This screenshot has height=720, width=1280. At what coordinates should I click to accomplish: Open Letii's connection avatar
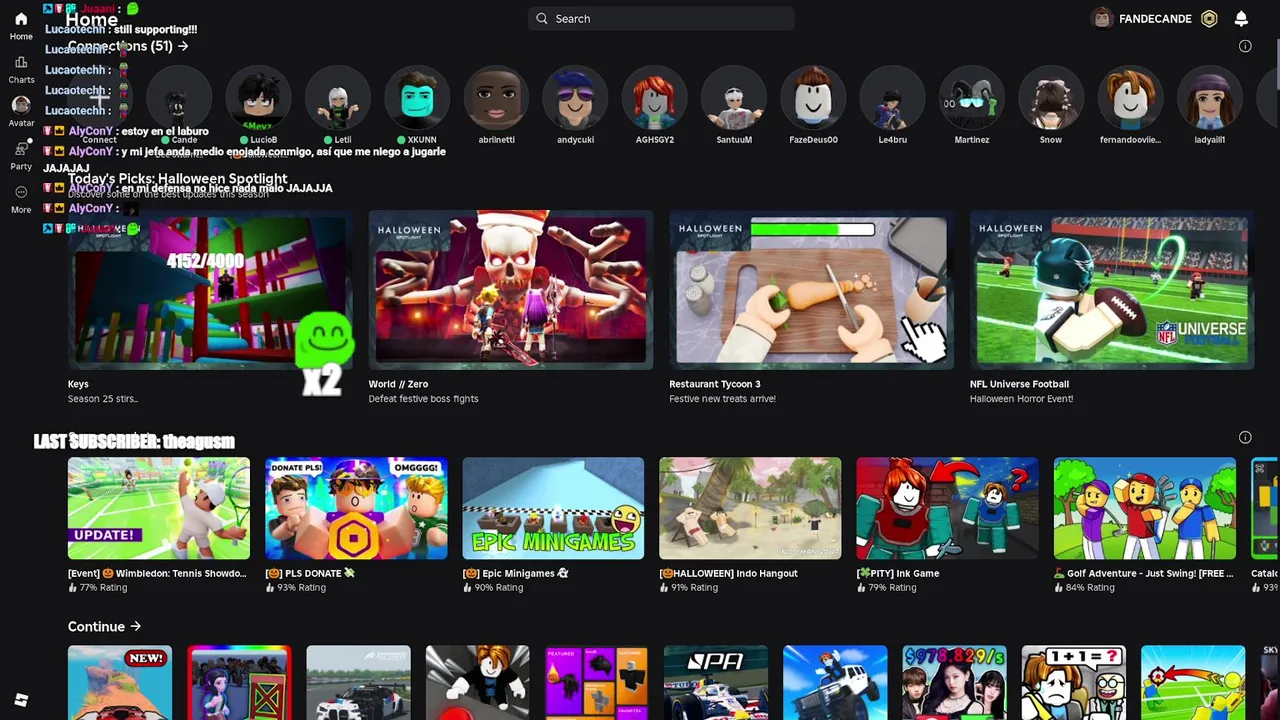click(338, 98)
